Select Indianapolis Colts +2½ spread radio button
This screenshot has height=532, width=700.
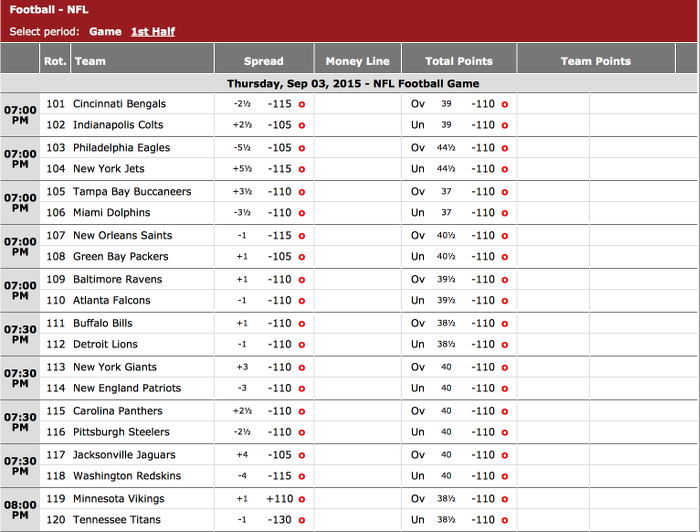pos(302,125)
